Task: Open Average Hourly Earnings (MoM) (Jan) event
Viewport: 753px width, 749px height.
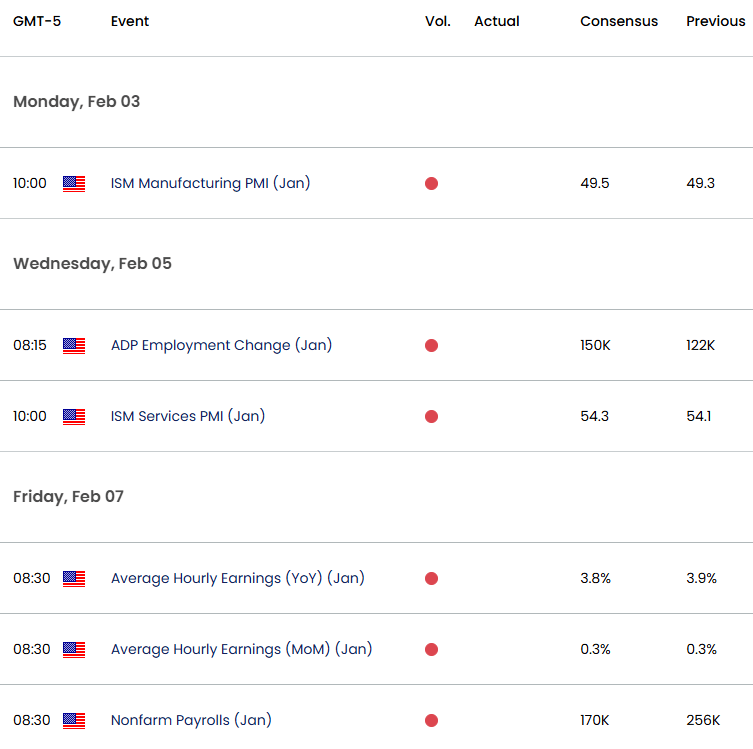Action: (241, 650)
